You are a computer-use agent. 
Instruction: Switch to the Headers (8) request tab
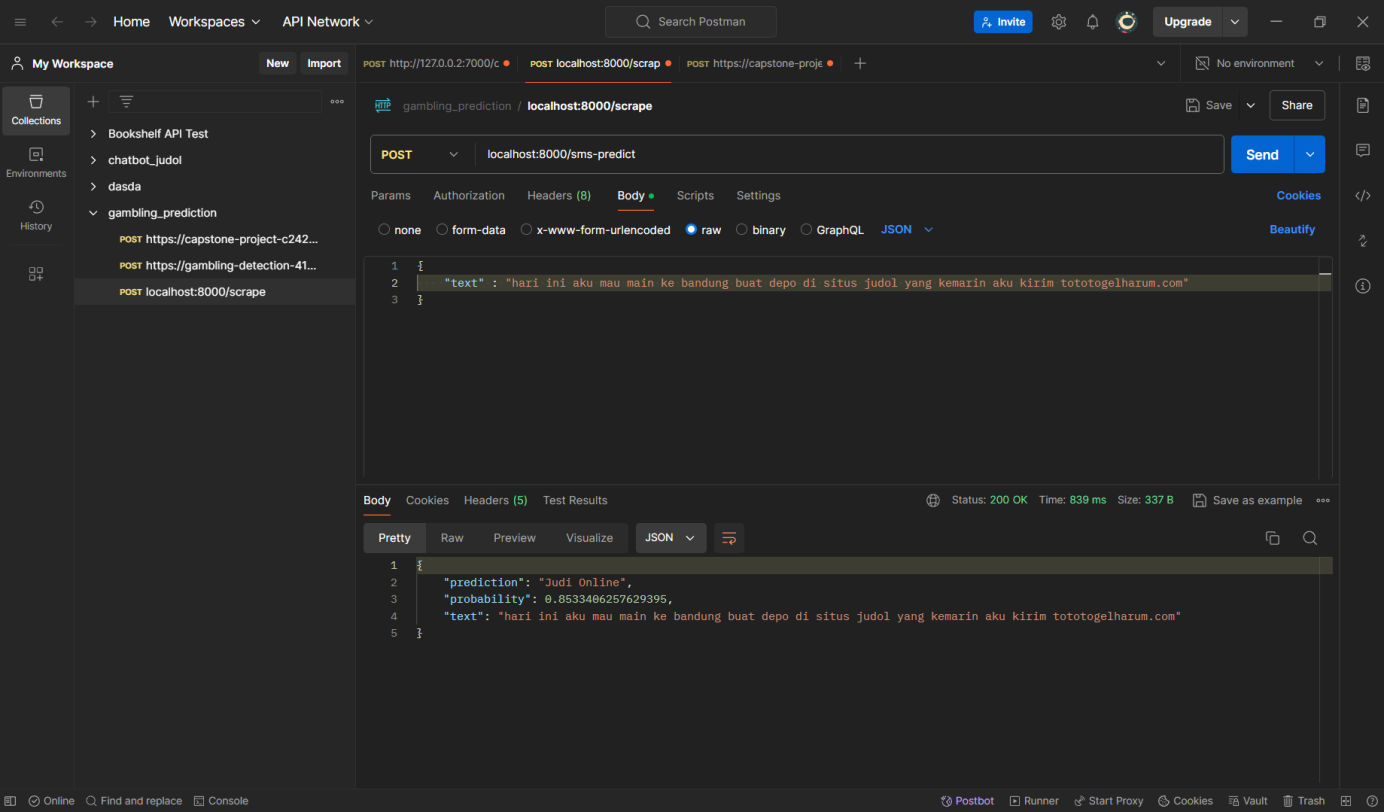pos(559,196)
